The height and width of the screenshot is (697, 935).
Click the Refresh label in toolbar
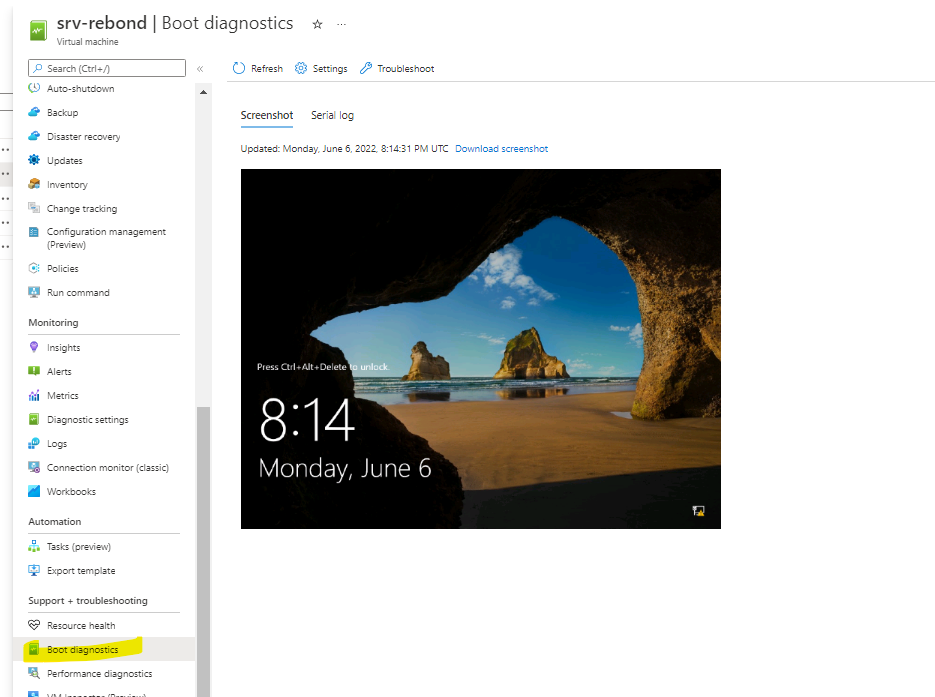coord(267,69)
